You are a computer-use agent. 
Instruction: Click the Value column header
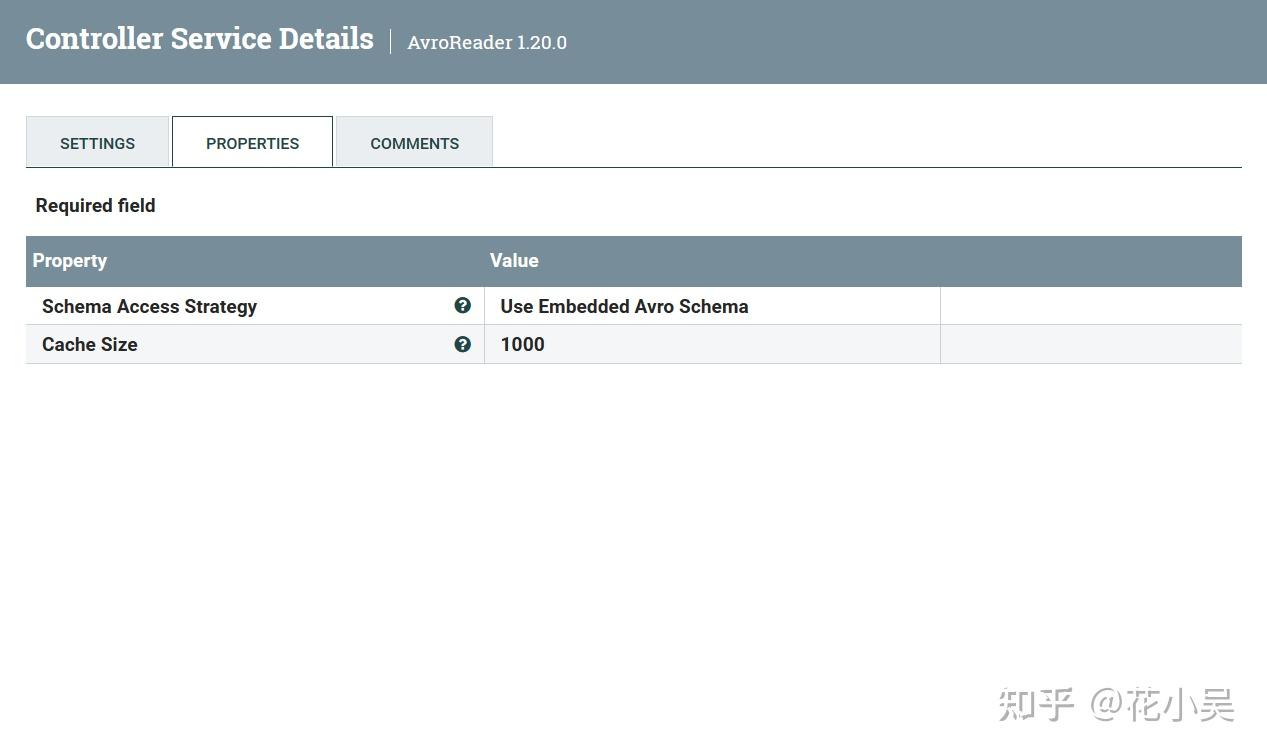[x=514, y=260]
